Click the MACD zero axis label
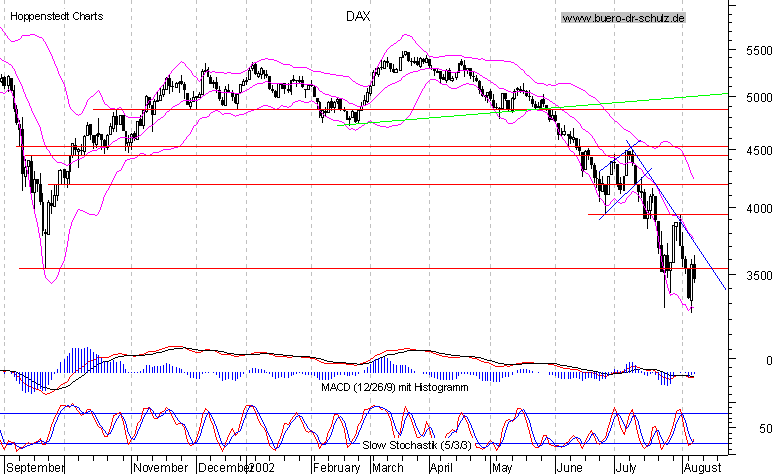 769,361
